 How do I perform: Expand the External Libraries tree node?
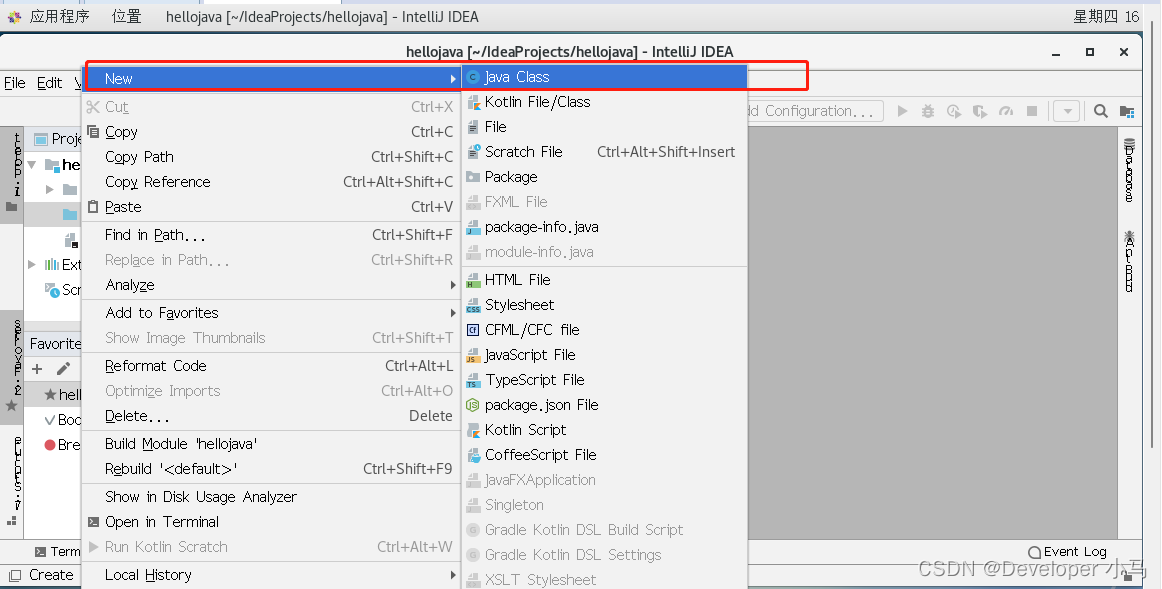(32, 264)
